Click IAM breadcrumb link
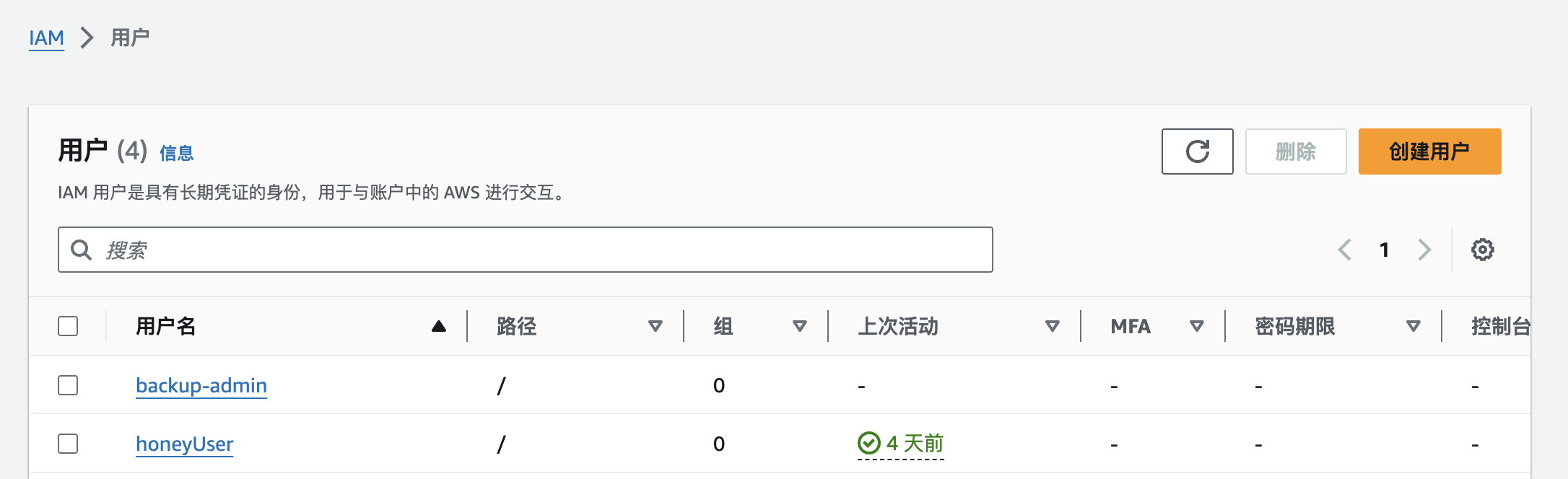Viewport: 1568px width, 479px height. click(46, 38)
